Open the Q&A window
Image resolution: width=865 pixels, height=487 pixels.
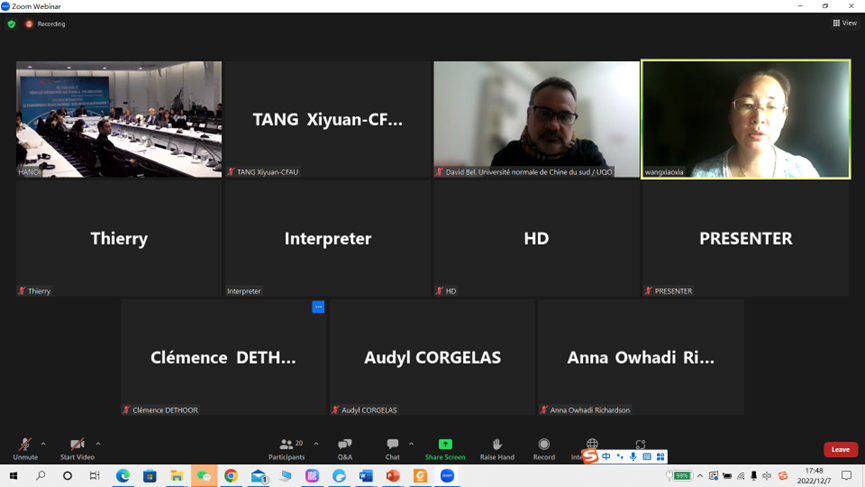click(345, 447)
